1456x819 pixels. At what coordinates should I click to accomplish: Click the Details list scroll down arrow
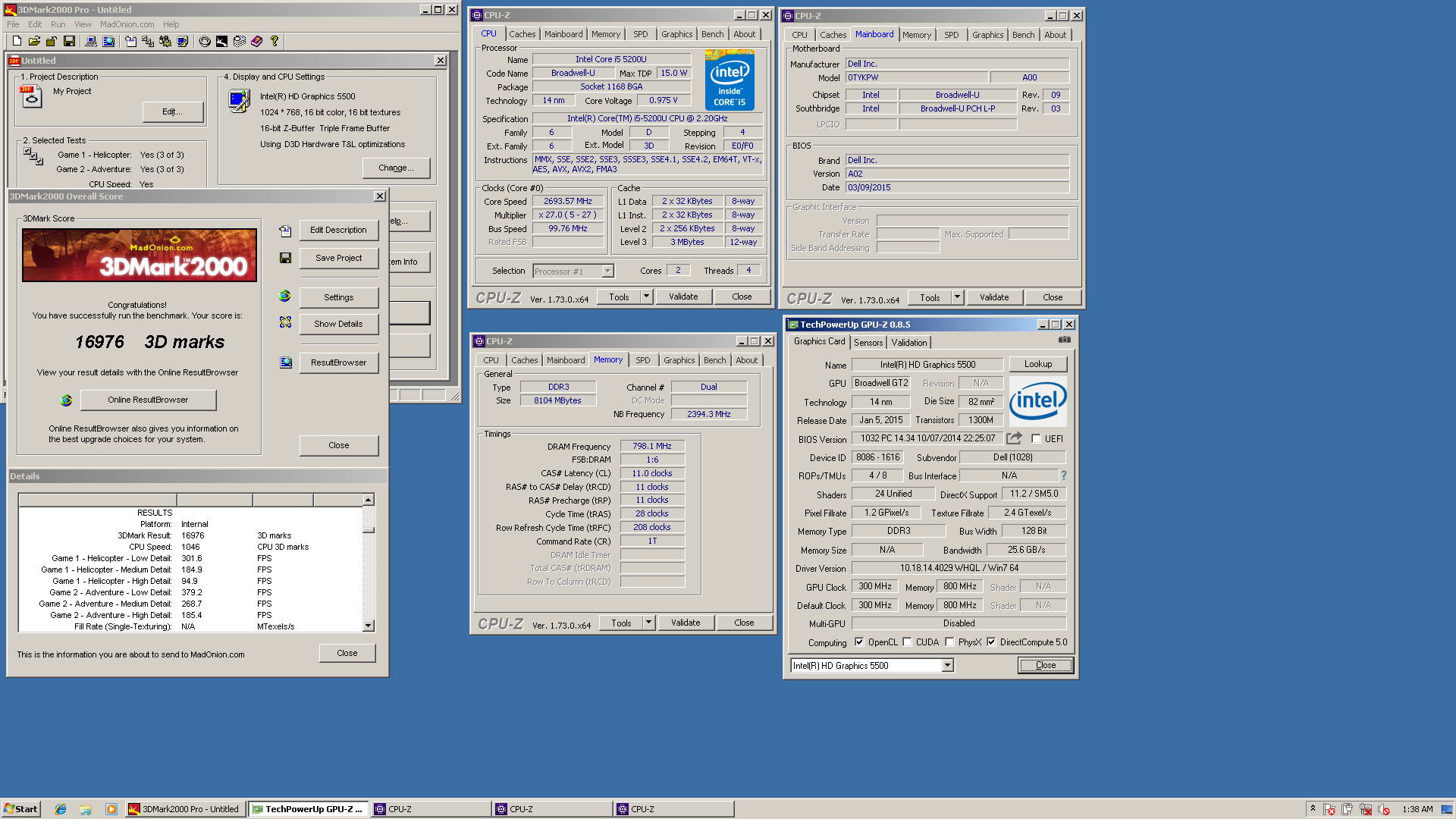(369, 626)
